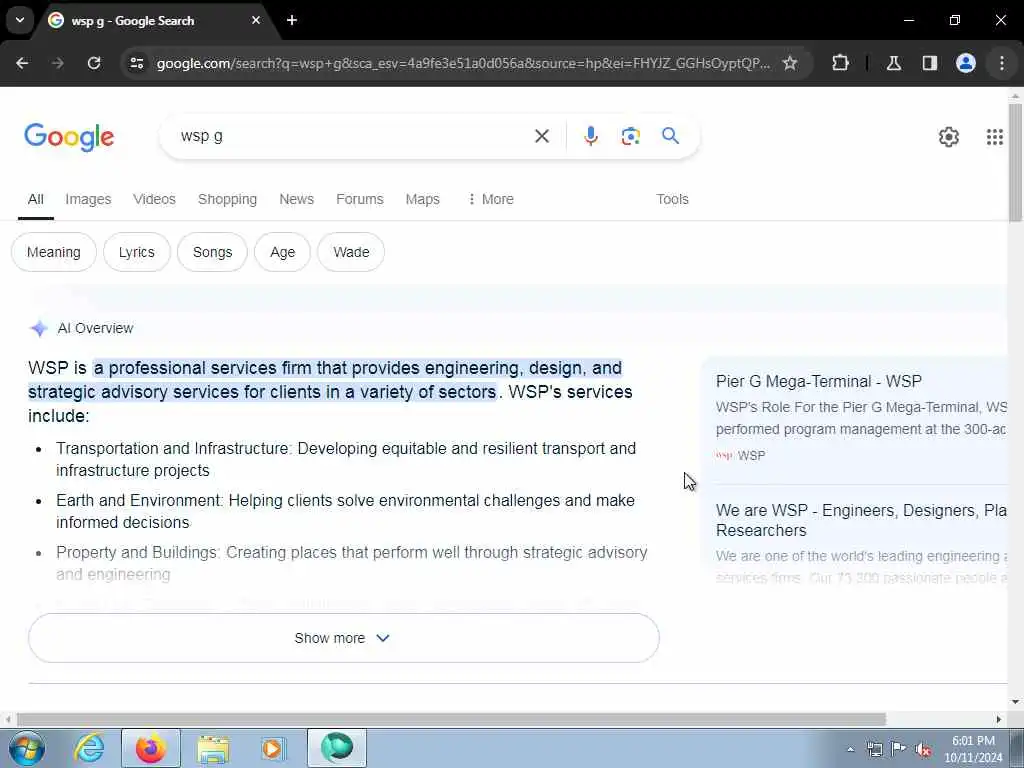1024x768 pixels.
Task: Click the forward navigation arrow
Action: [58, 63]
